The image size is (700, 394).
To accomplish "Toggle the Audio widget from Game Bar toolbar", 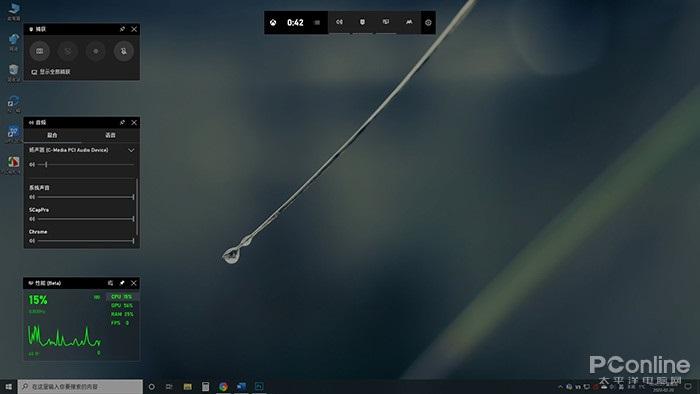I will pyautogui.click(x=340, y=22).
